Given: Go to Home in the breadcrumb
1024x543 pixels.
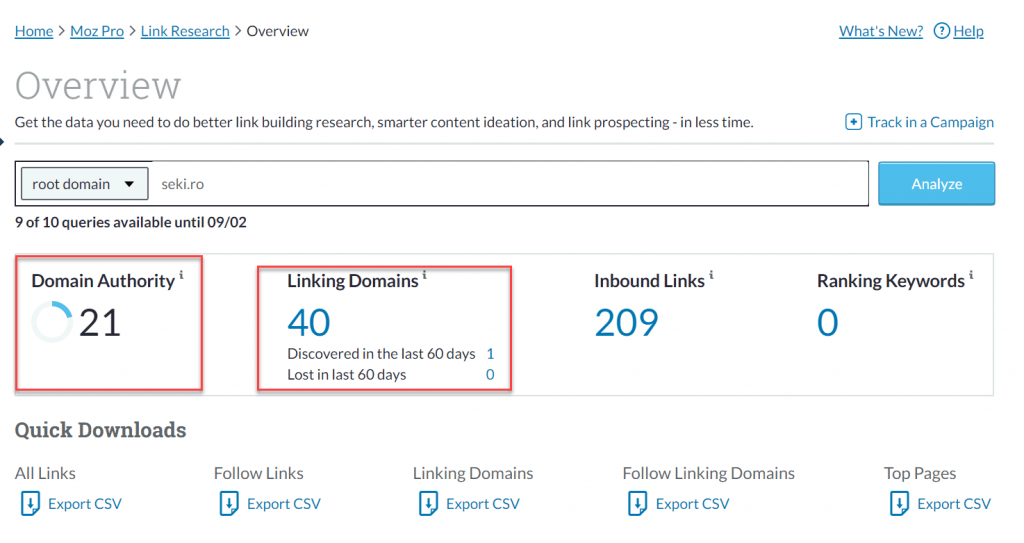Looking at the screenshot, I should coord(34,31).
